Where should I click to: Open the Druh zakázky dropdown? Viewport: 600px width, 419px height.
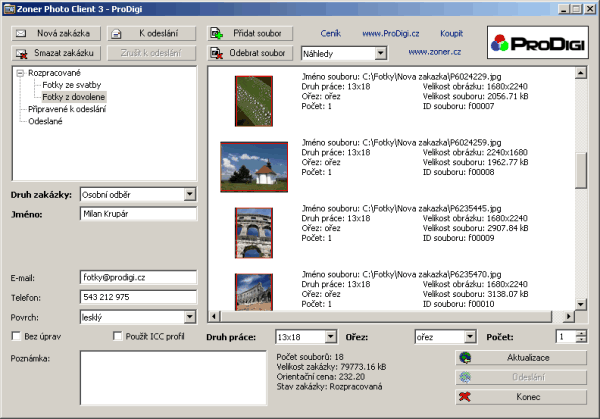click(x=190, y=194)
